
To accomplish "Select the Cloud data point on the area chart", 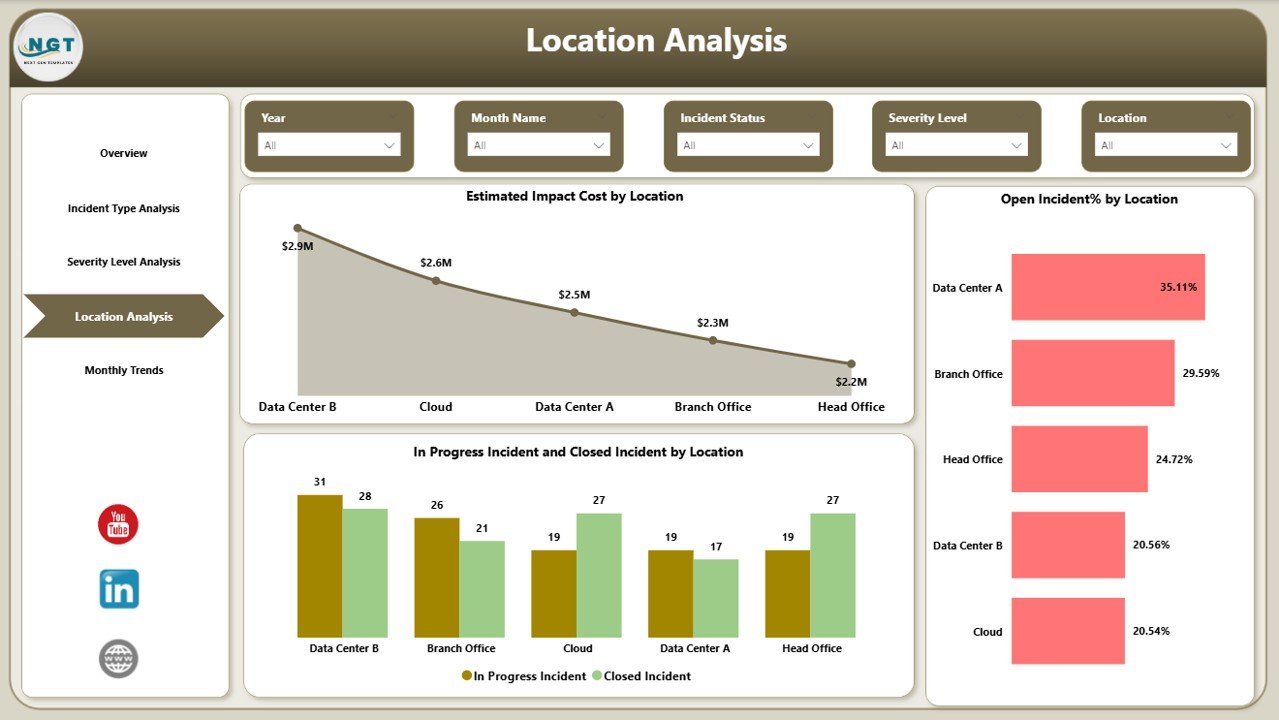I will [436, 280].
